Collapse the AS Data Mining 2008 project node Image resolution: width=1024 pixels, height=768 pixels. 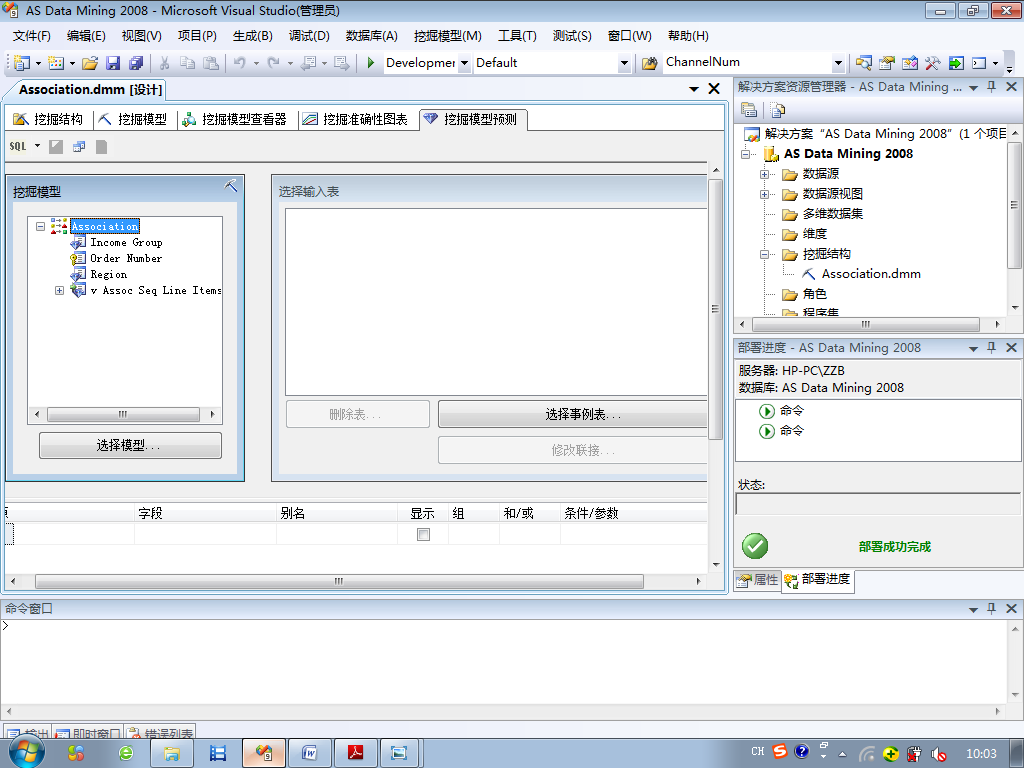pos(745,154)
